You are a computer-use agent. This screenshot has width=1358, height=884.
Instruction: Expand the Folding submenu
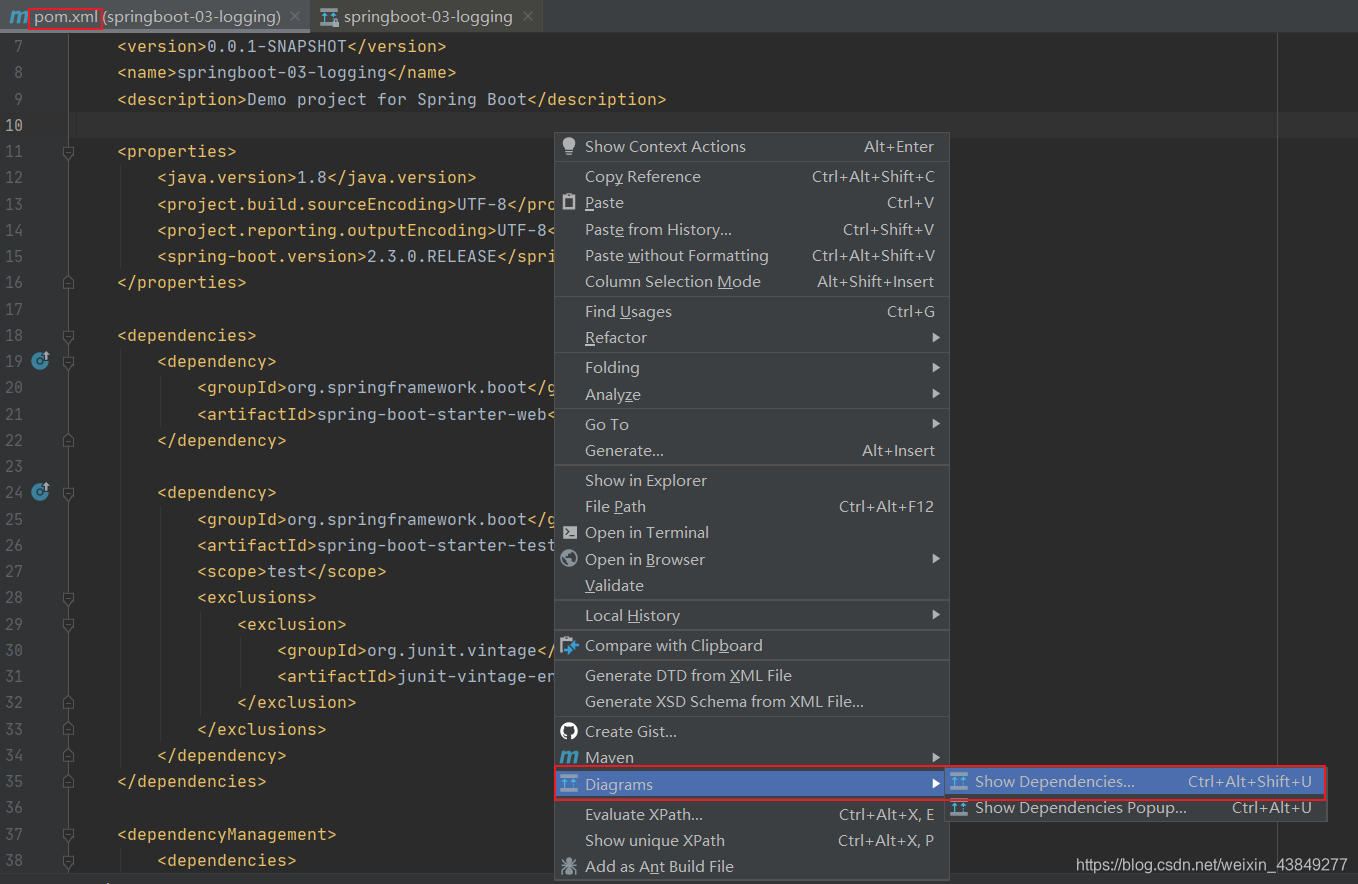coord(751,368)
